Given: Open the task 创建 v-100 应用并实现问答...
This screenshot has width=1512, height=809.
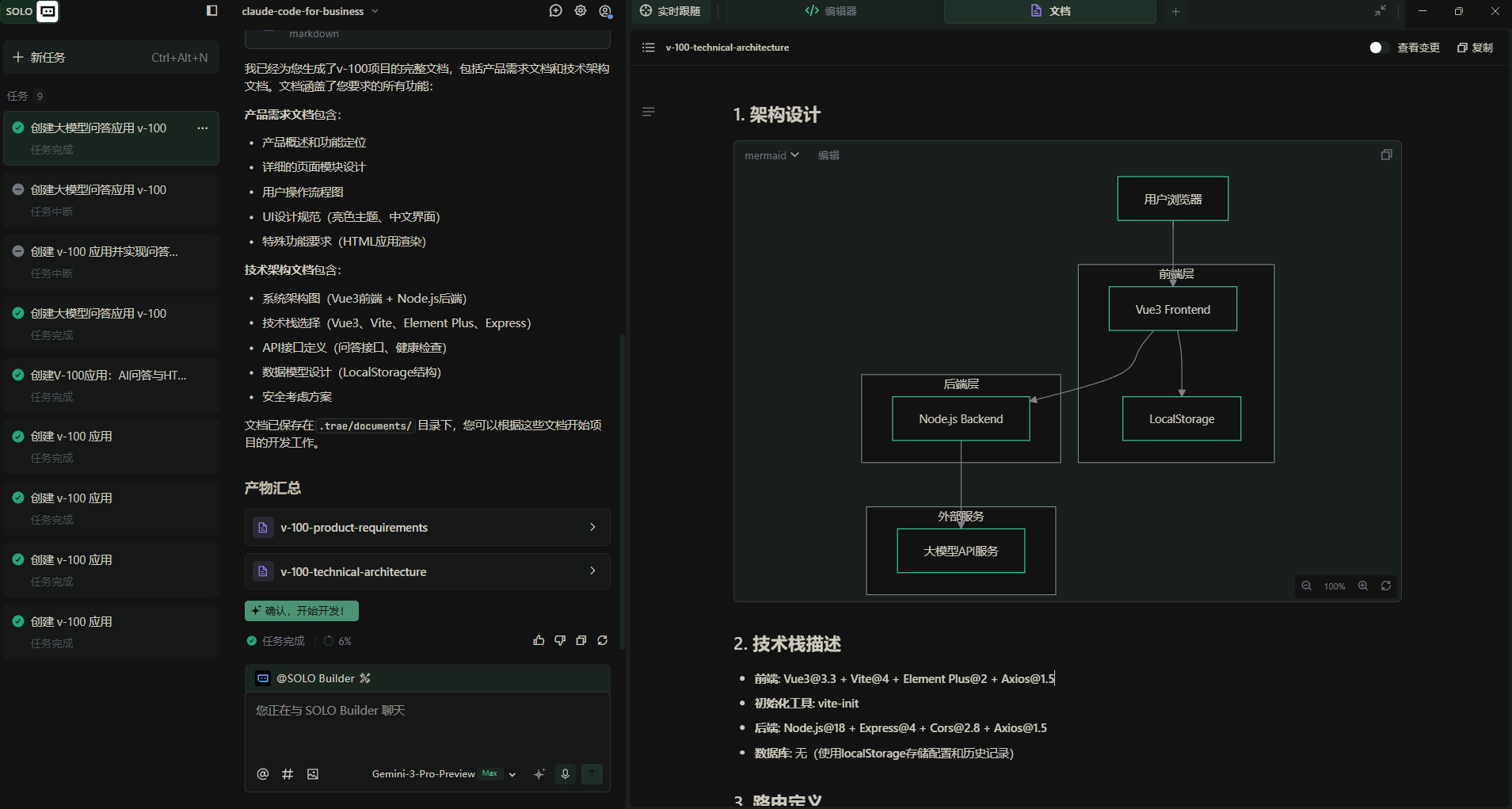Looking at the screenshot, I should [x=111, y=261].
